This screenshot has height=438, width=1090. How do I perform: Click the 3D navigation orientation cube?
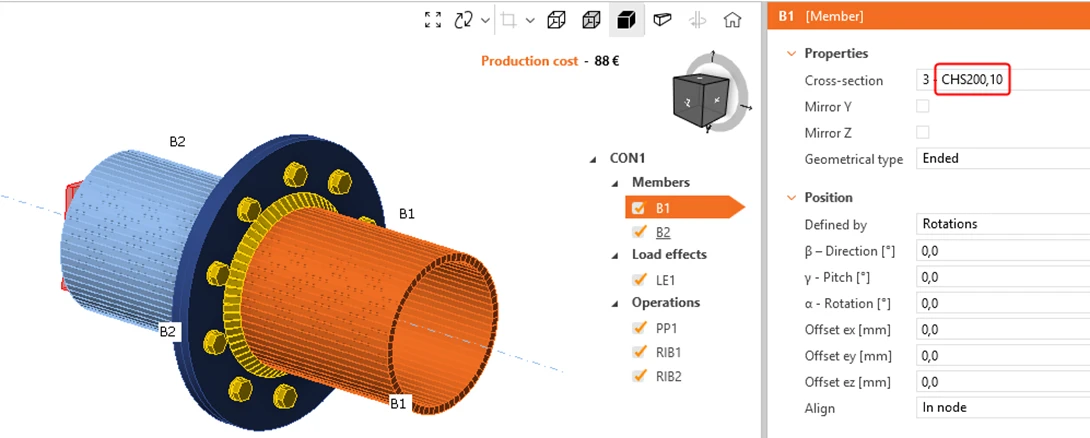pyautogui.click(x=703, y=99)
